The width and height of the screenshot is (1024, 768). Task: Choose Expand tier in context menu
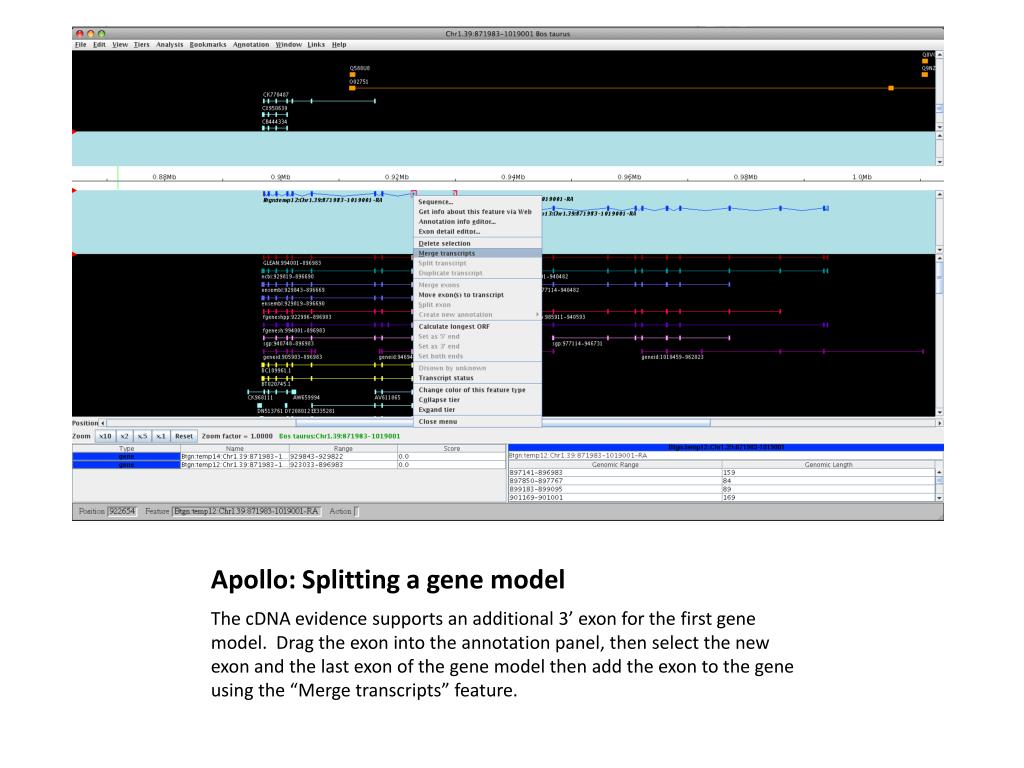tap(477, 409)
